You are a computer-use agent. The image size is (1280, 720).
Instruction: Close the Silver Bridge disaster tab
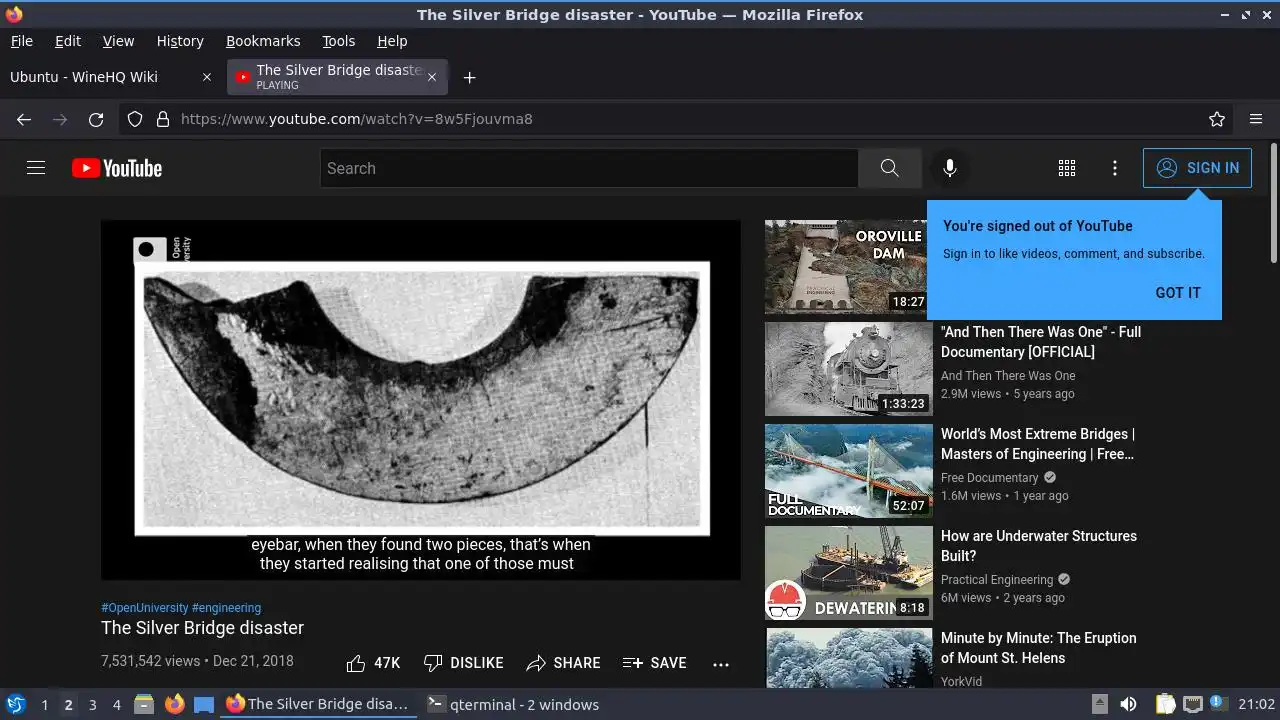pyautogui.click(x=432, y=77)
